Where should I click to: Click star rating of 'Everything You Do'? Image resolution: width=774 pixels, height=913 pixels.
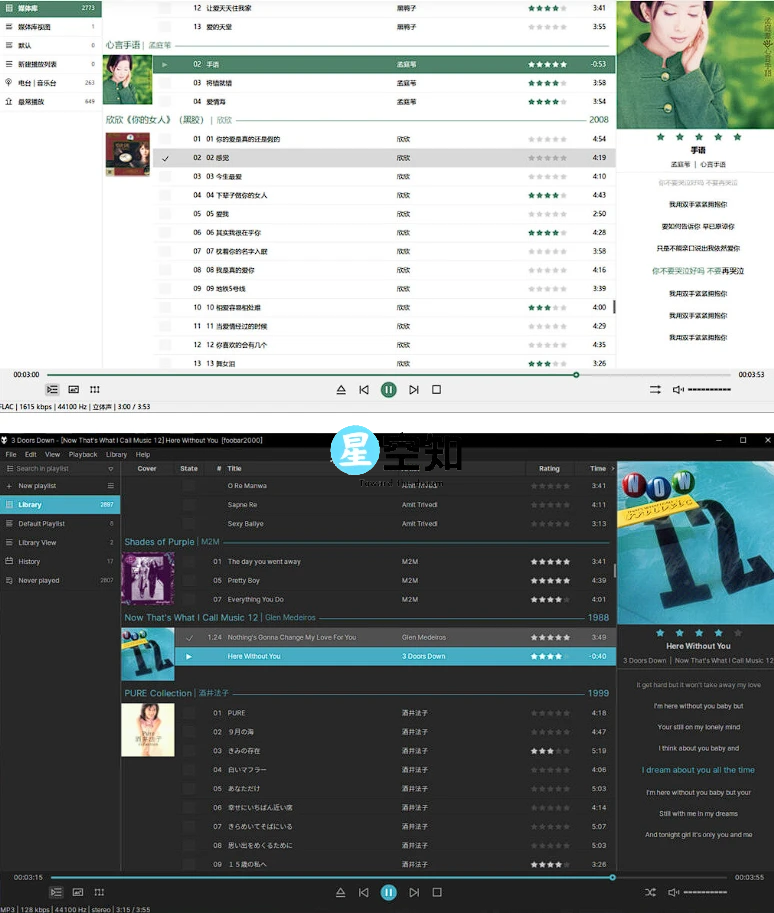(550, 600)
